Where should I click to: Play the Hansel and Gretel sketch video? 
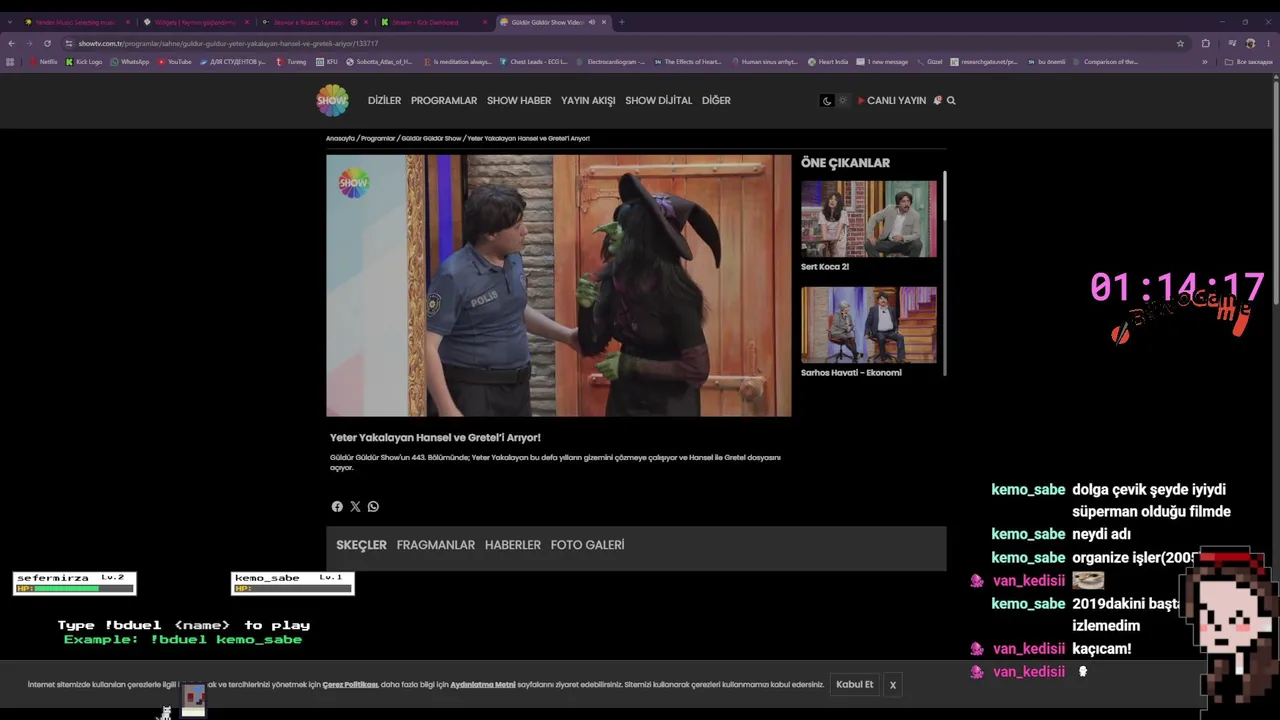558,285
